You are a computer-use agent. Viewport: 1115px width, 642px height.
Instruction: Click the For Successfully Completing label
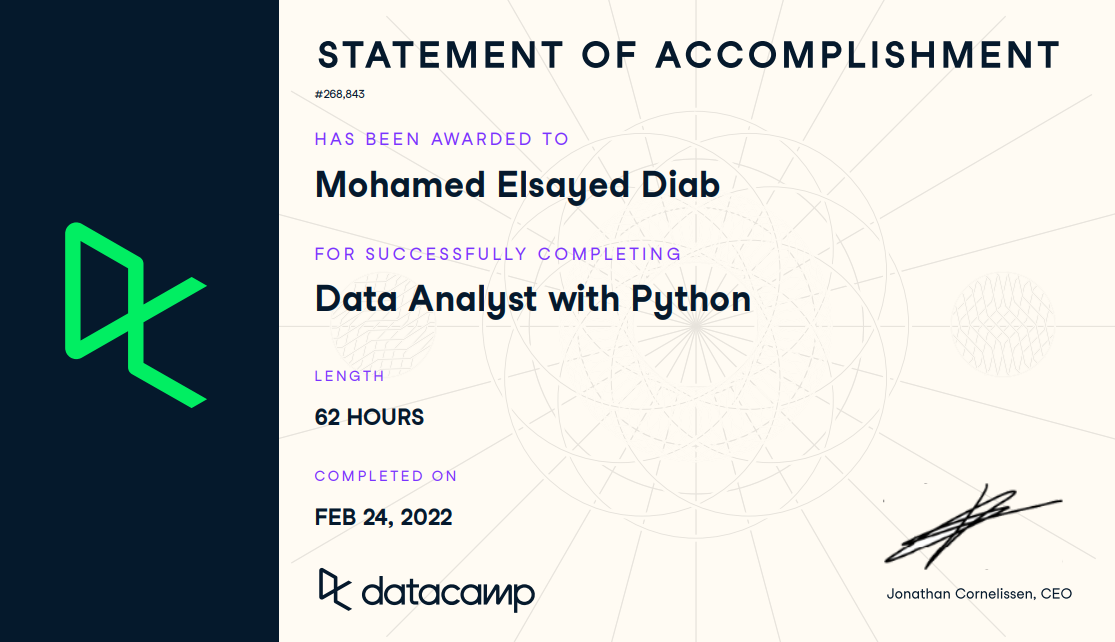(x=498, y=254)
